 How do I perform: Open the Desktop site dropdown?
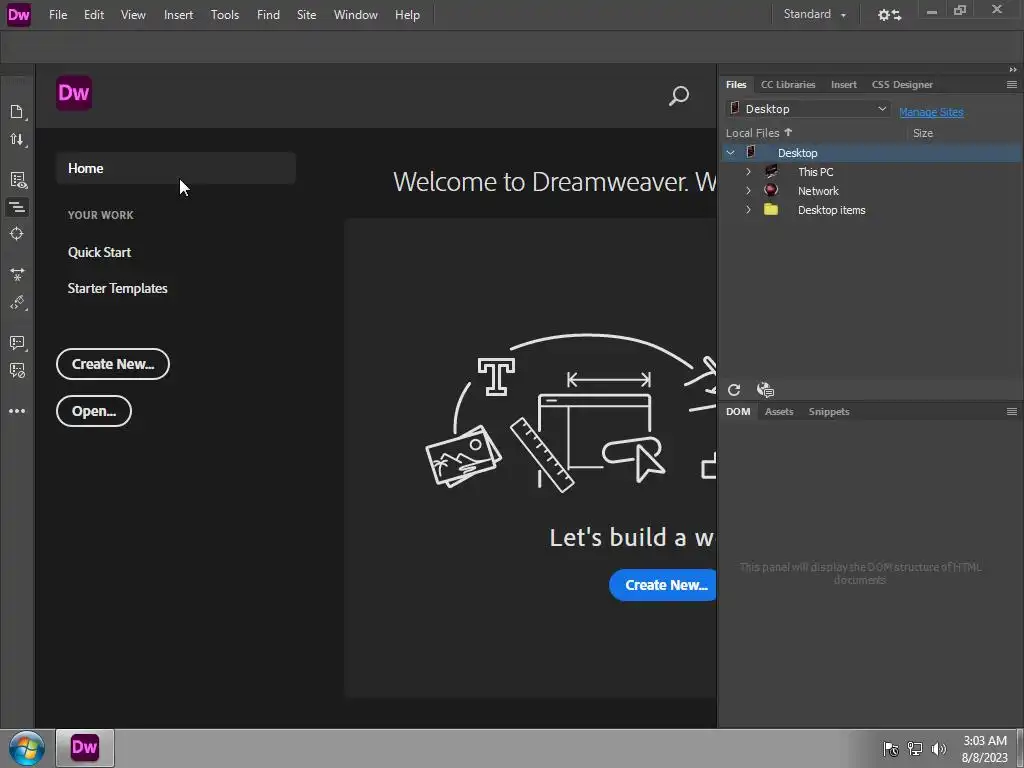808,109
